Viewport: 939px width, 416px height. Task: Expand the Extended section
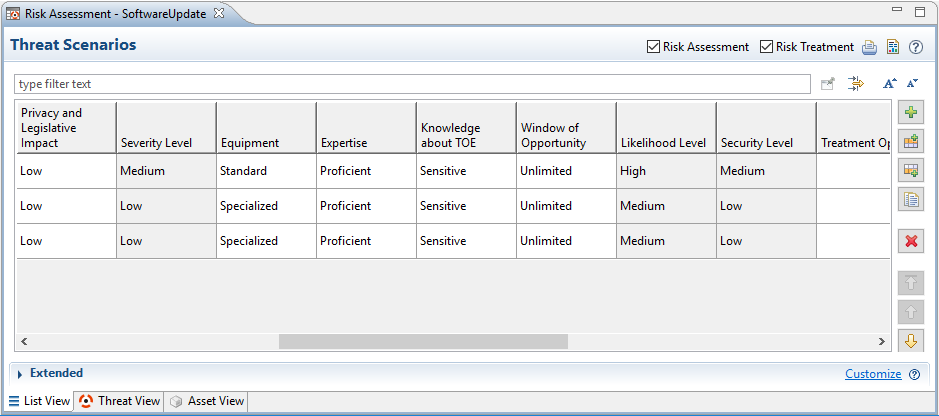20,374
